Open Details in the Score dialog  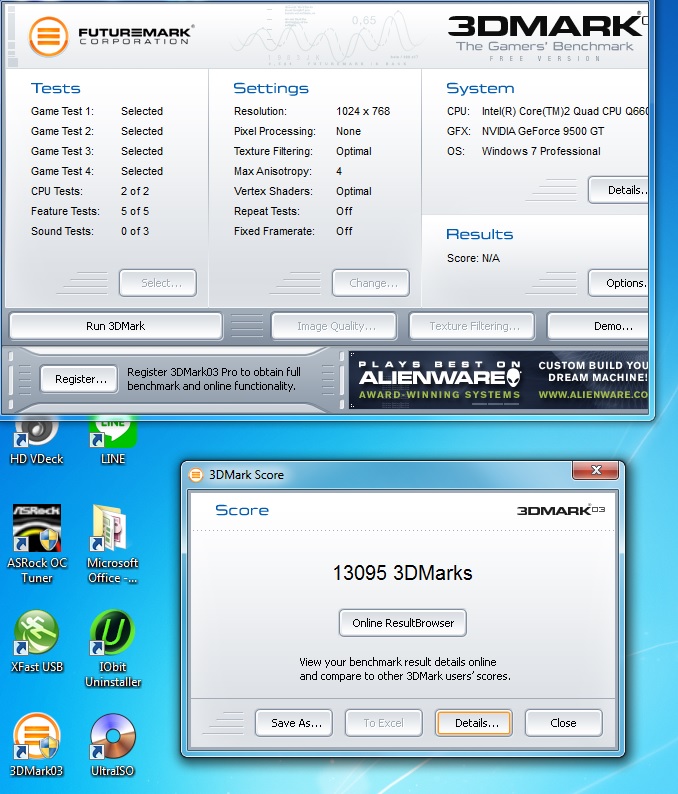(x=474, y=723)
